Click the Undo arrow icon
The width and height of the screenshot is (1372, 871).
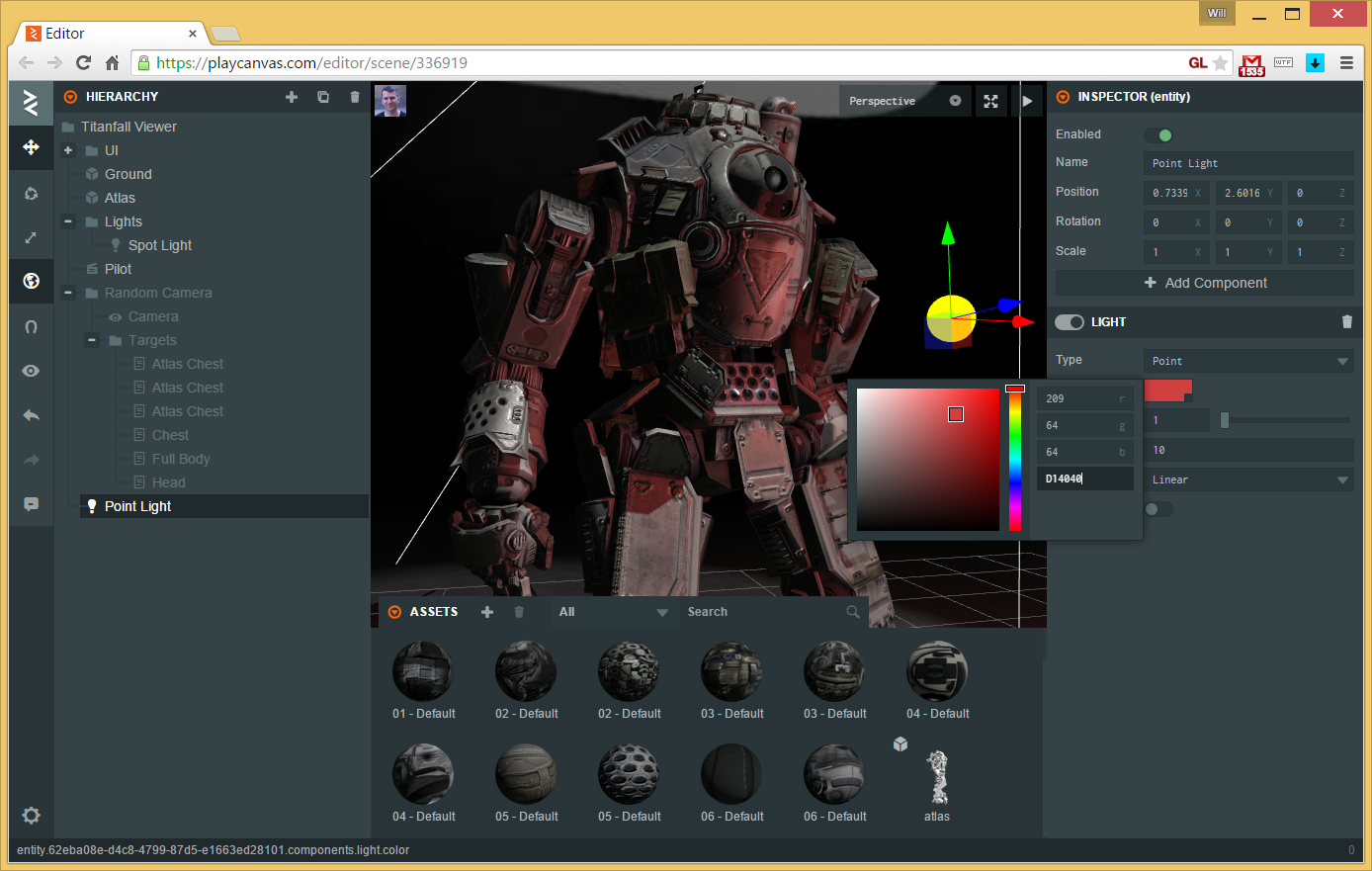[x=31, y=415]
